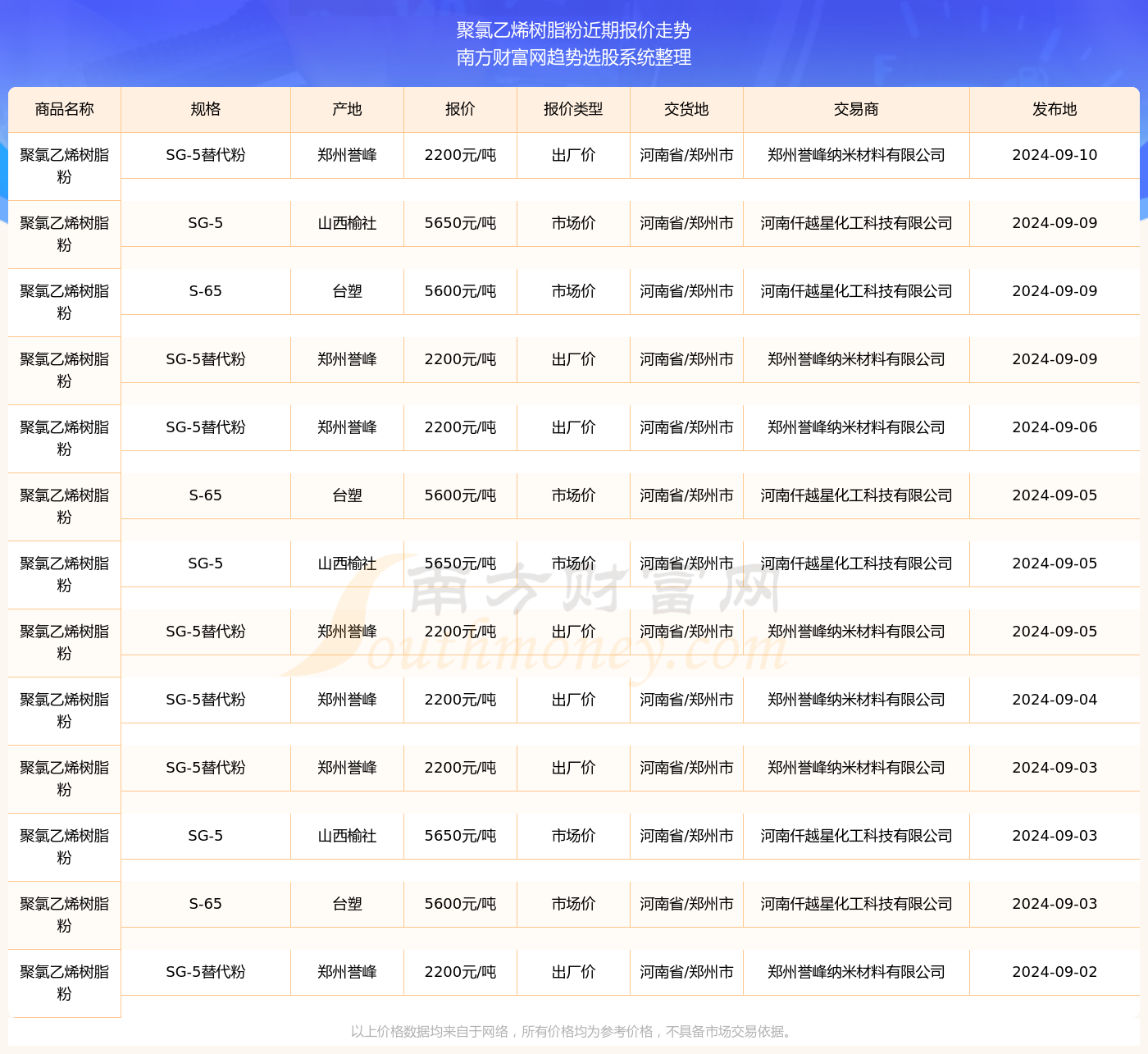Image resolution: width=1148 pixels, height=1054 pixels.
Task: Click 河南省/郑州市 in the 2024-09-02 row
Action: click(686, 972)
